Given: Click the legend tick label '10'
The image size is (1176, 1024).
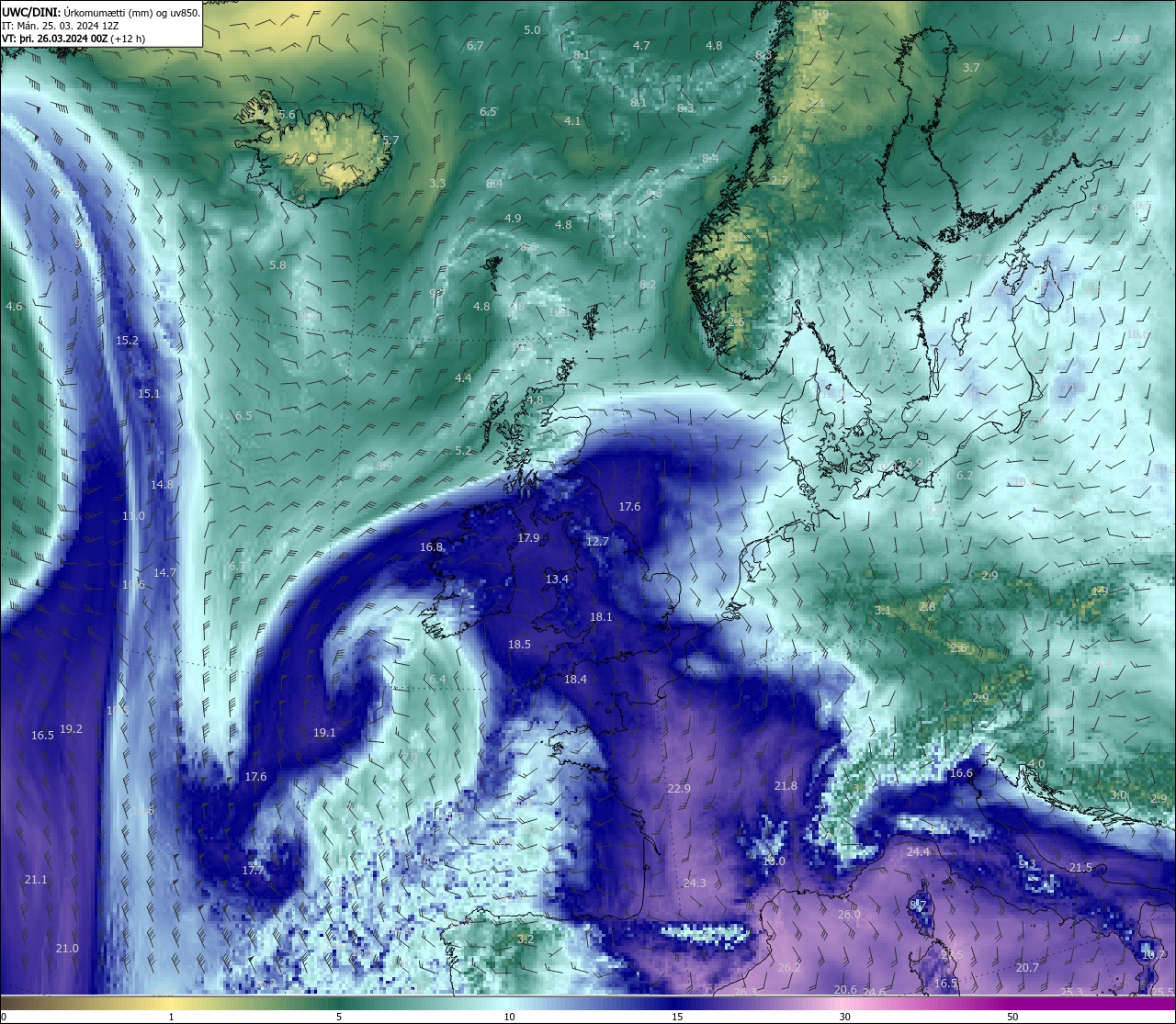Looking at the screenshot, I should click(509, 1017).
